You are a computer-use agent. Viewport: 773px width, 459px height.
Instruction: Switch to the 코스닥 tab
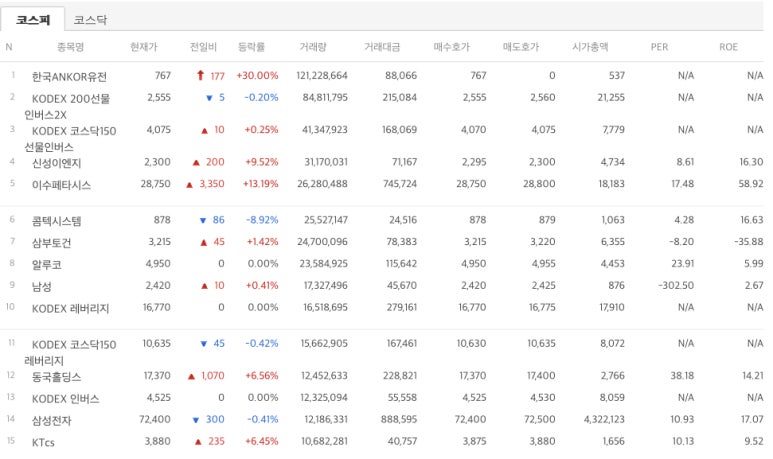(x=90, y=20)
